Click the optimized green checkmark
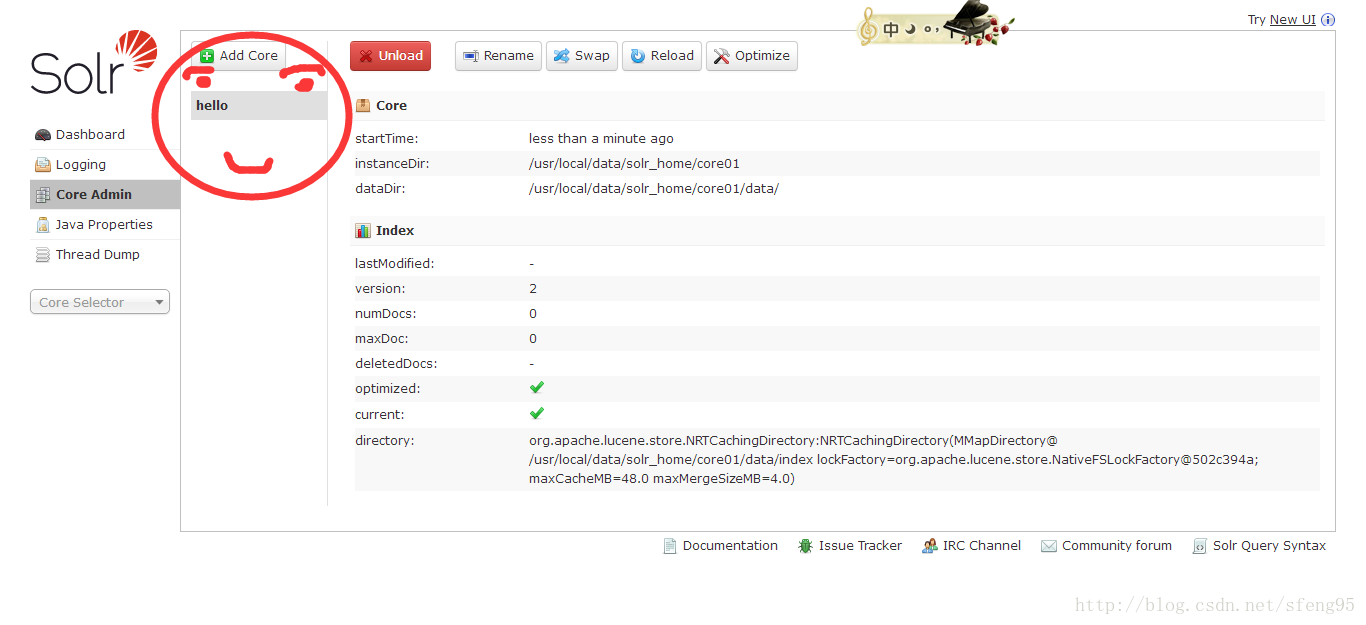 pyautogui.click(x=537, y=388)
